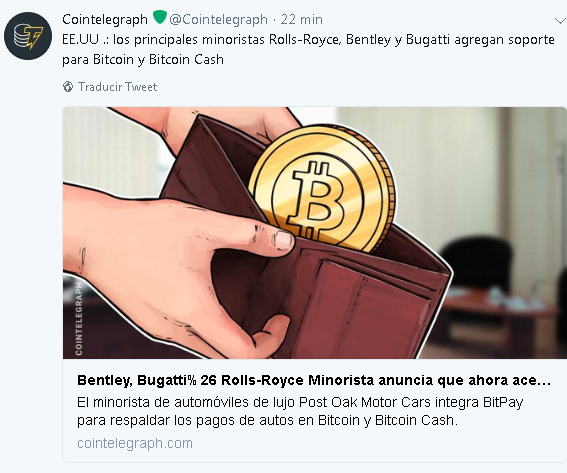Open the @Cointelegraph handle link
Viewport: 567px width, 473px height.
(218, 20)
